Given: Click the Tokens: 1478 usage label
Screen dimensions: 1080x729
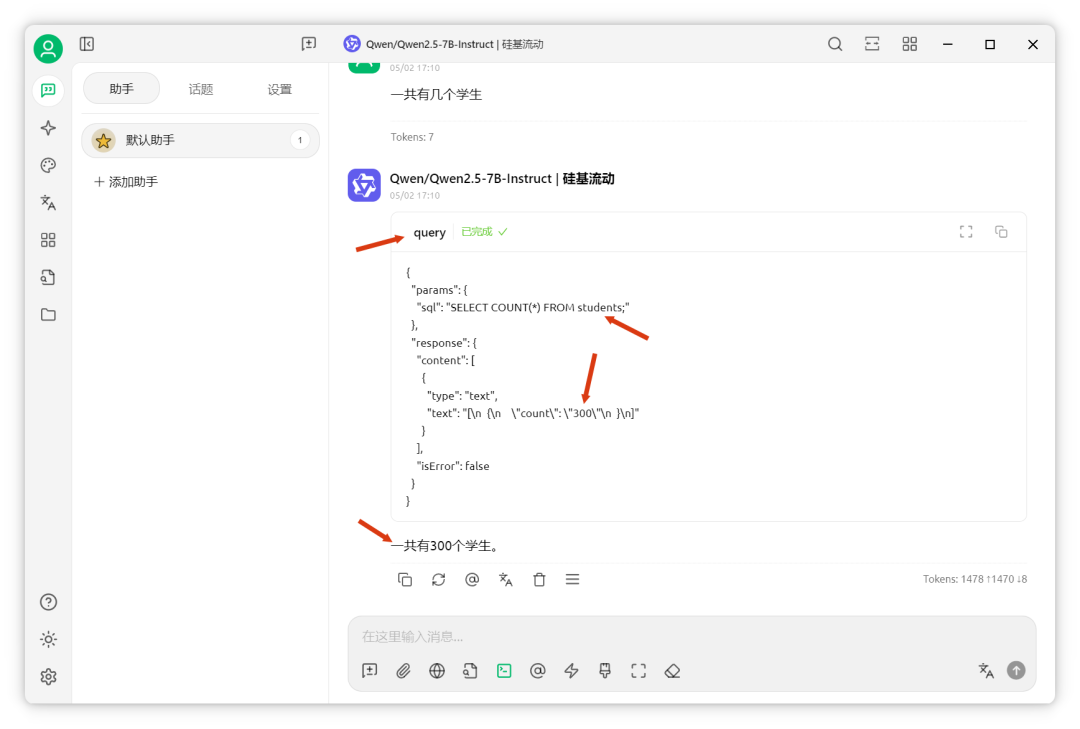Looking at the screenshot, I should pyautogui.click(x=975, y=579).
